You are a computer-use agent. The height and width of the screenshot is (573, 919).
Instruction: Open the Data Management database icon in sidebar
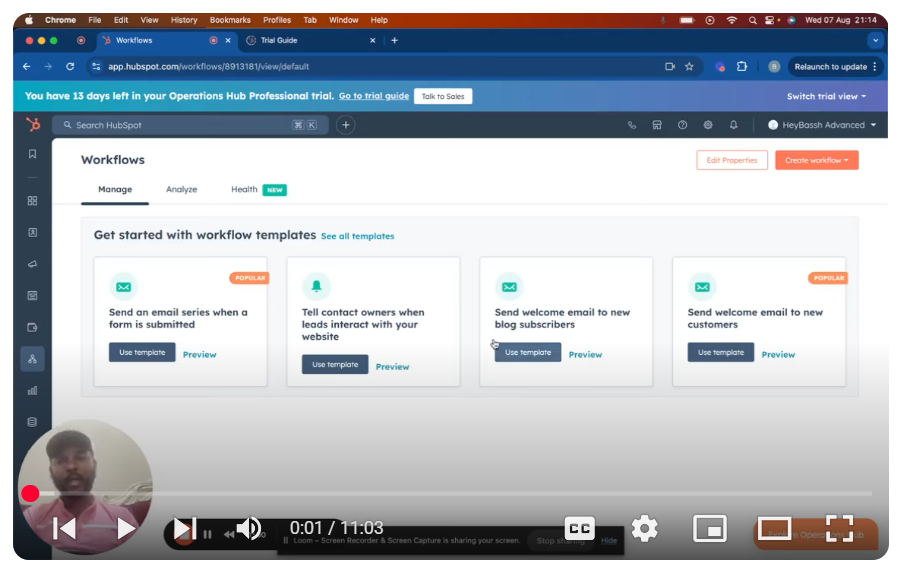pos(32,422)
